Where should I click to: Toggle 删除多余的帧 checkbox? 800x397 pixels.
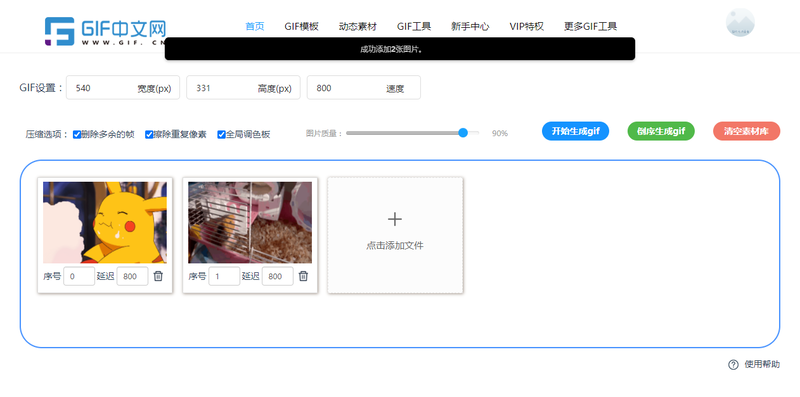[77, 134]
